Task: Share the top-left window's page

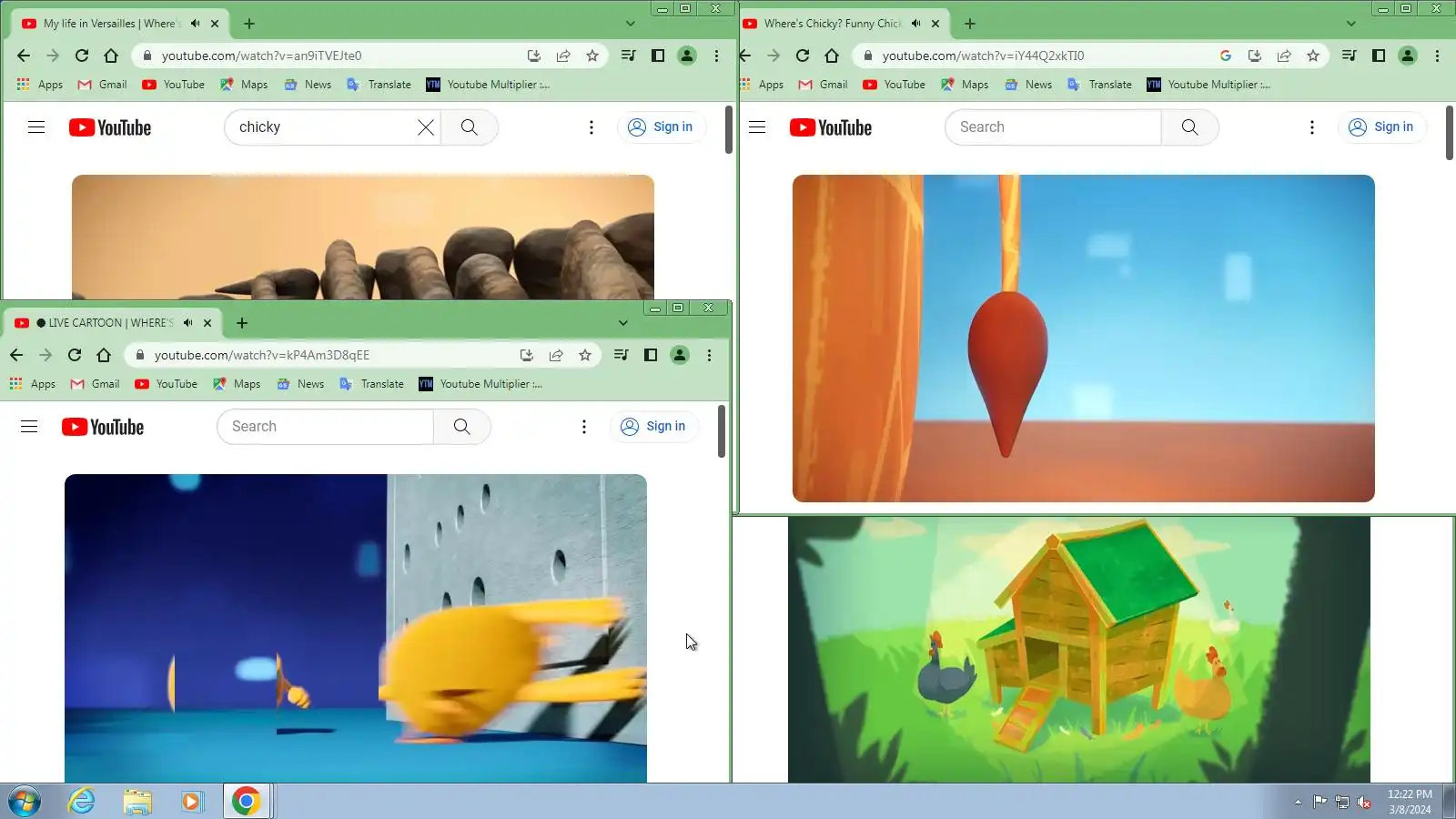Action: coord(563,56)
